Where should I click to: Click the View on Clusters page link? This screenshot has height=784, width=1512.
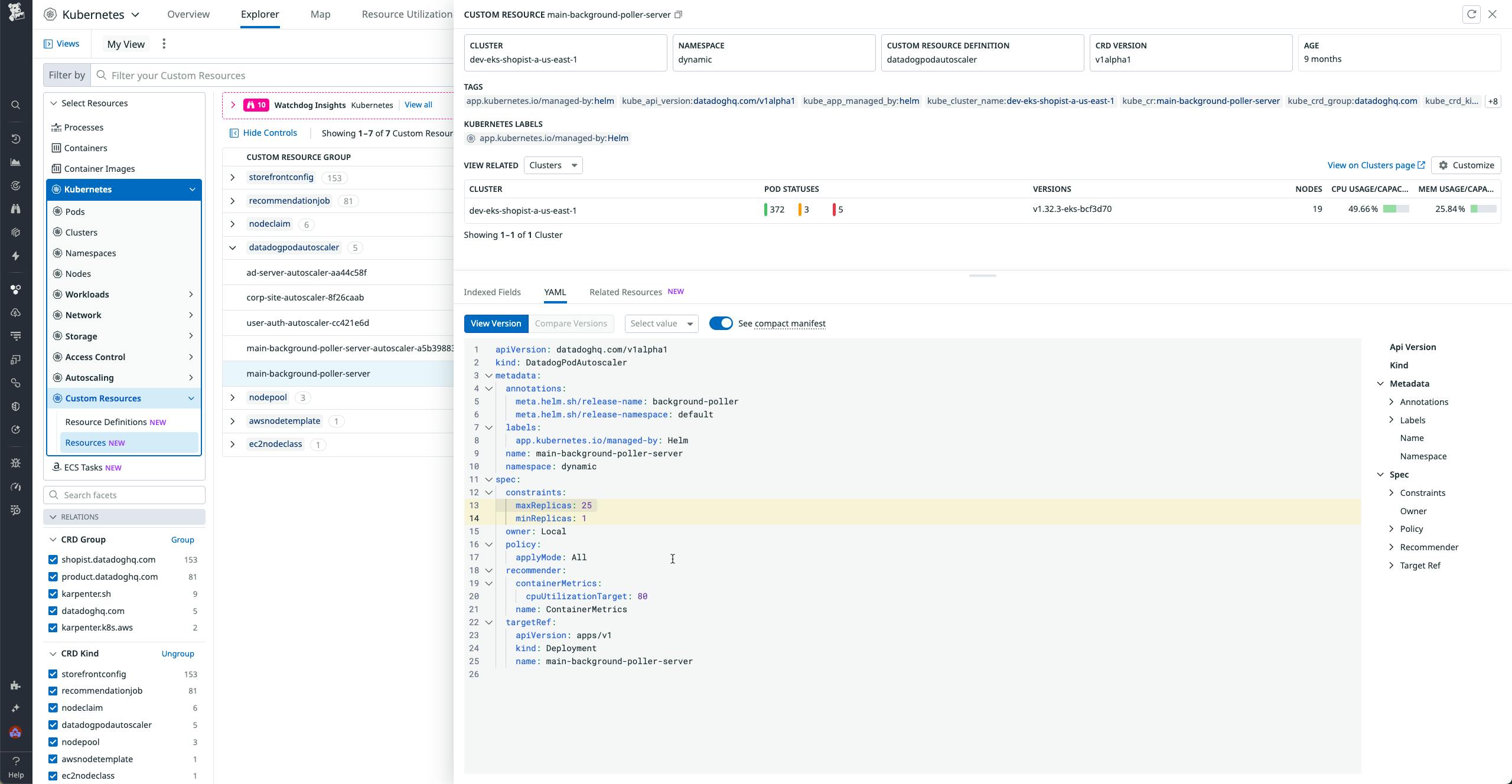1371,165
